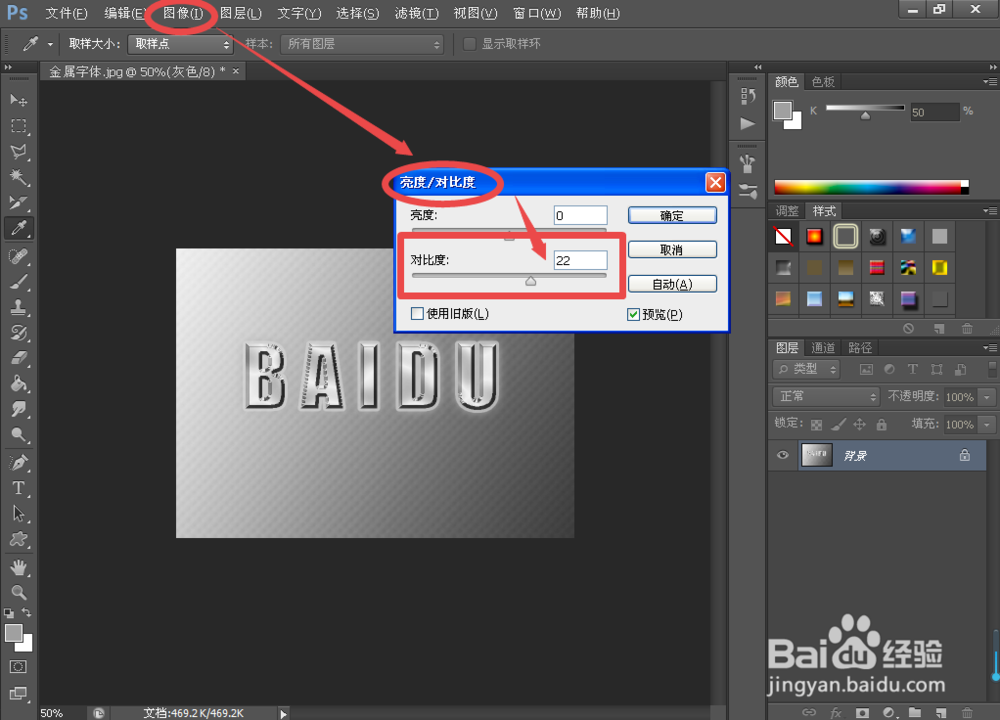The height and width of the screenshot is (720, 1000).
Task: Click the add layer style fx icon
Action: pos(835,712)
